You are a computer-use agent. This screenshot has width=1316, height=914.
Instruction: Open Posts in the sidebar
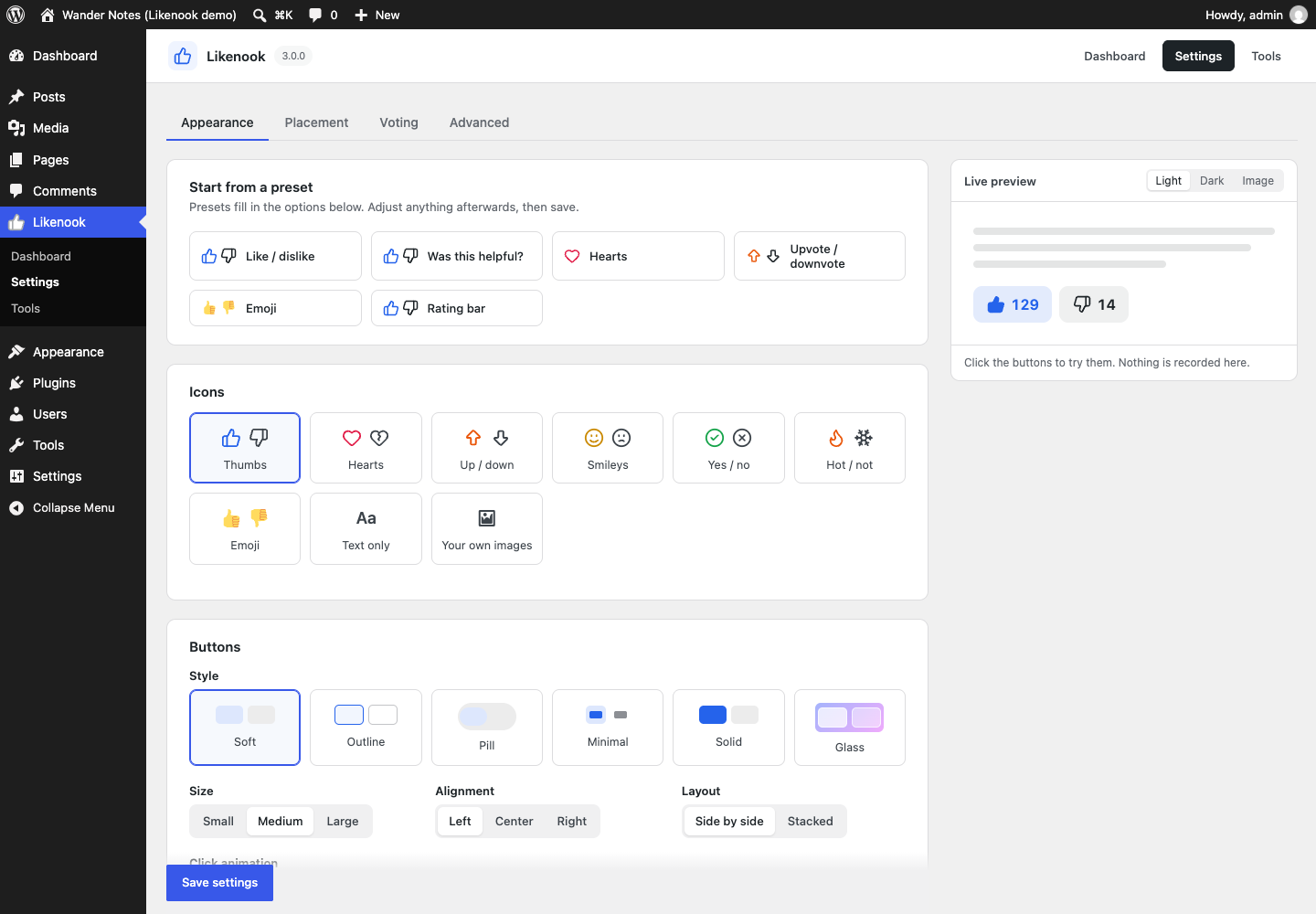click(x=73, y=97)
